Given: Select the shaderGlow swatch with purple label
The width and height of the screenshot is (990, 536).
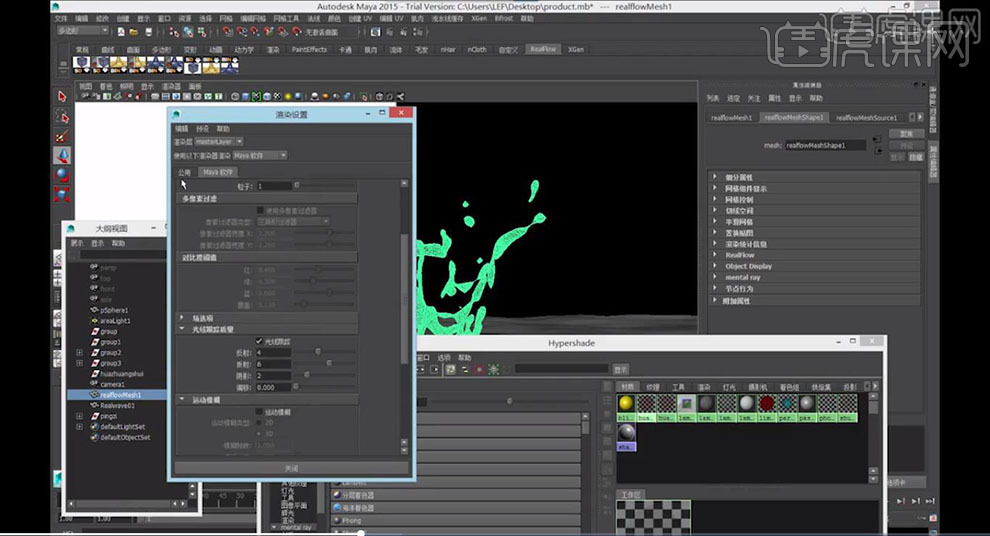Looking at the screenshot, I should (x=626, y=436).
